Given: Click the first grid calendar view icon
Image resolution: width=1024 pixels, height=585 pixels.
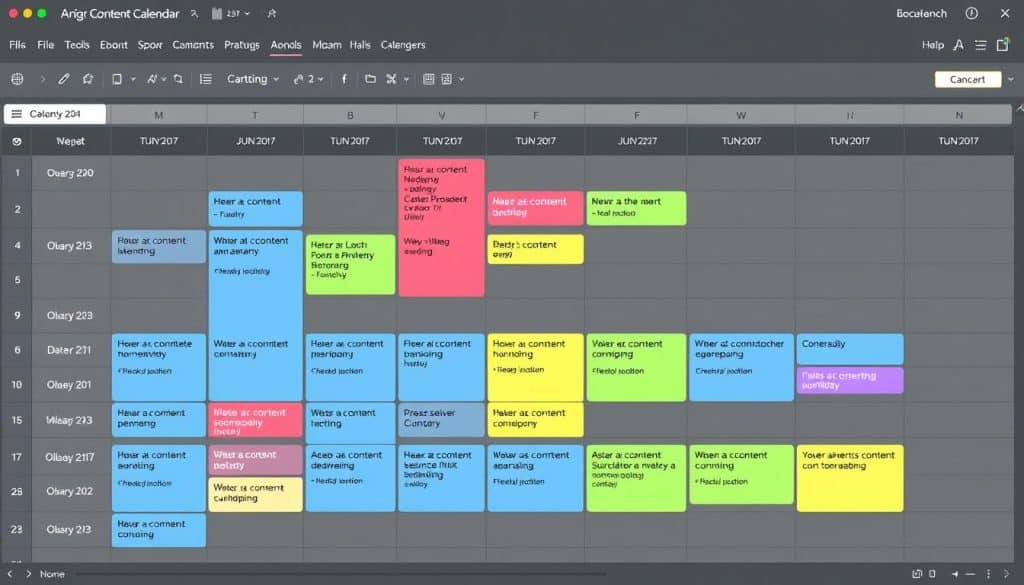Looking at the screenshot, I should pos(428,79).
